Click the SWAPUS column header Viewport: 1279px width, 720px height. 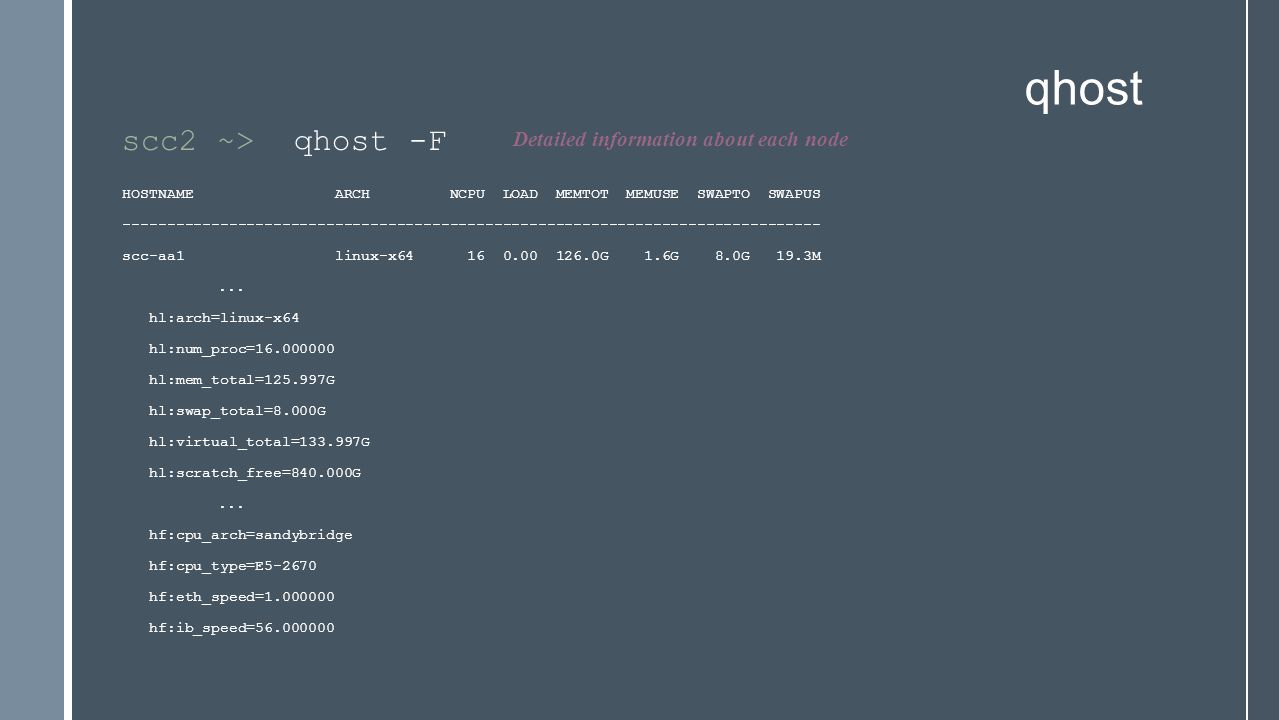pos(794,194)
